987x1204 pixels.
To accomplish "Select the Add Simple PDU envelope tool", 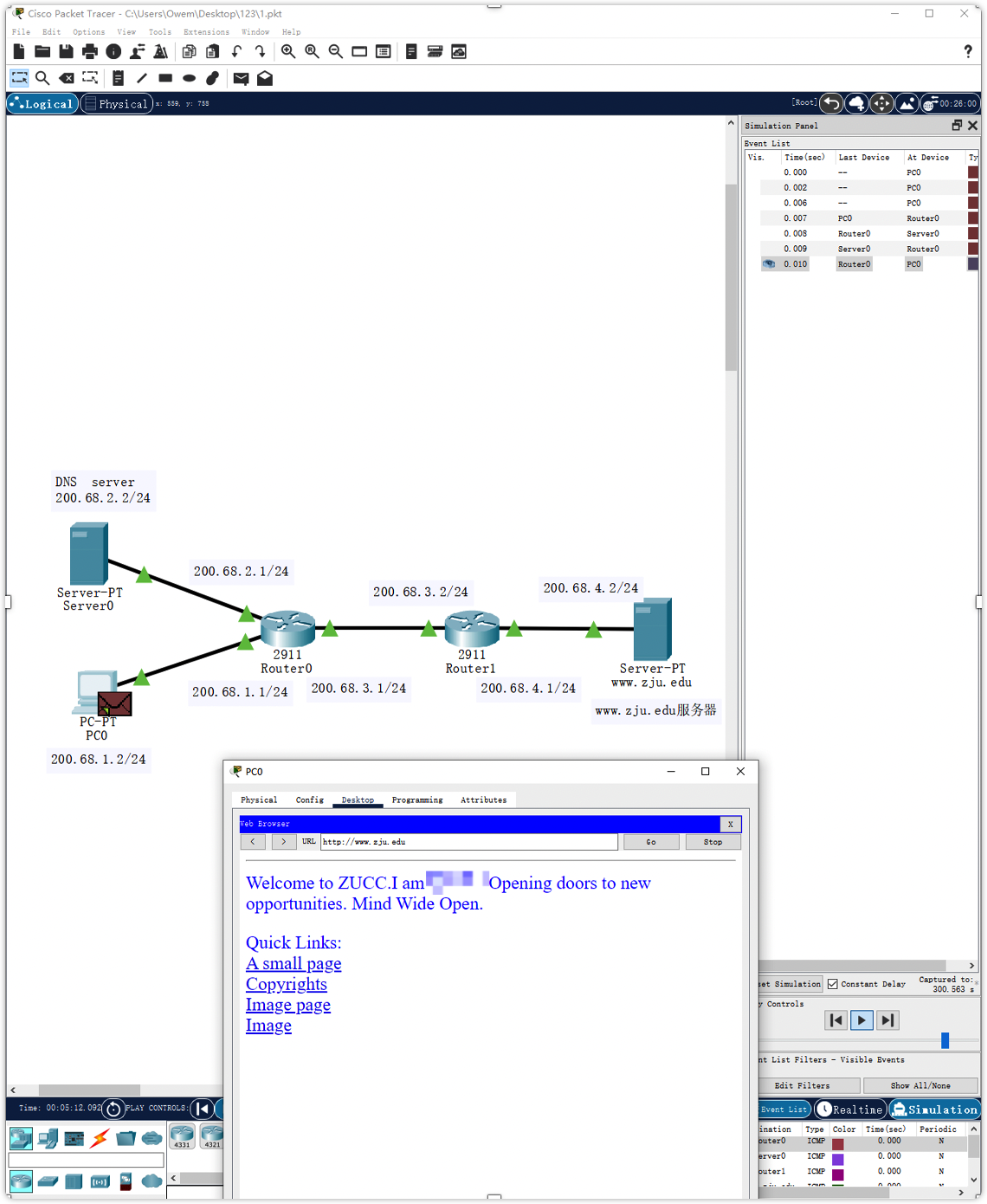I will click(241, 78).
